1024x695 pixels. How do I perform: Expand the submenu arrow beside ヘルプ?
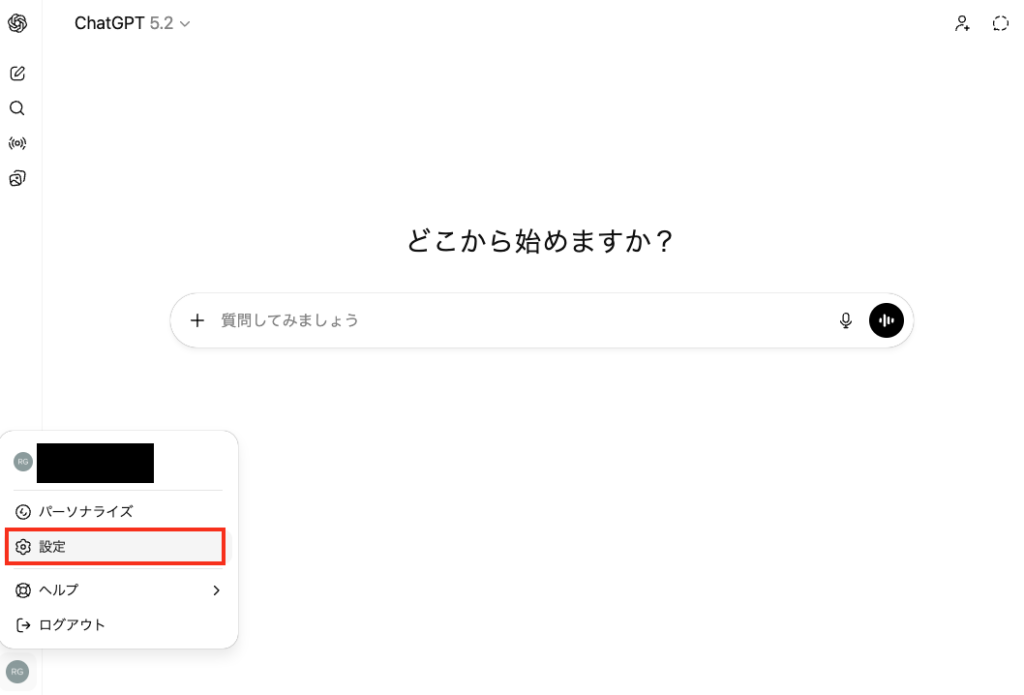[216, 590]
